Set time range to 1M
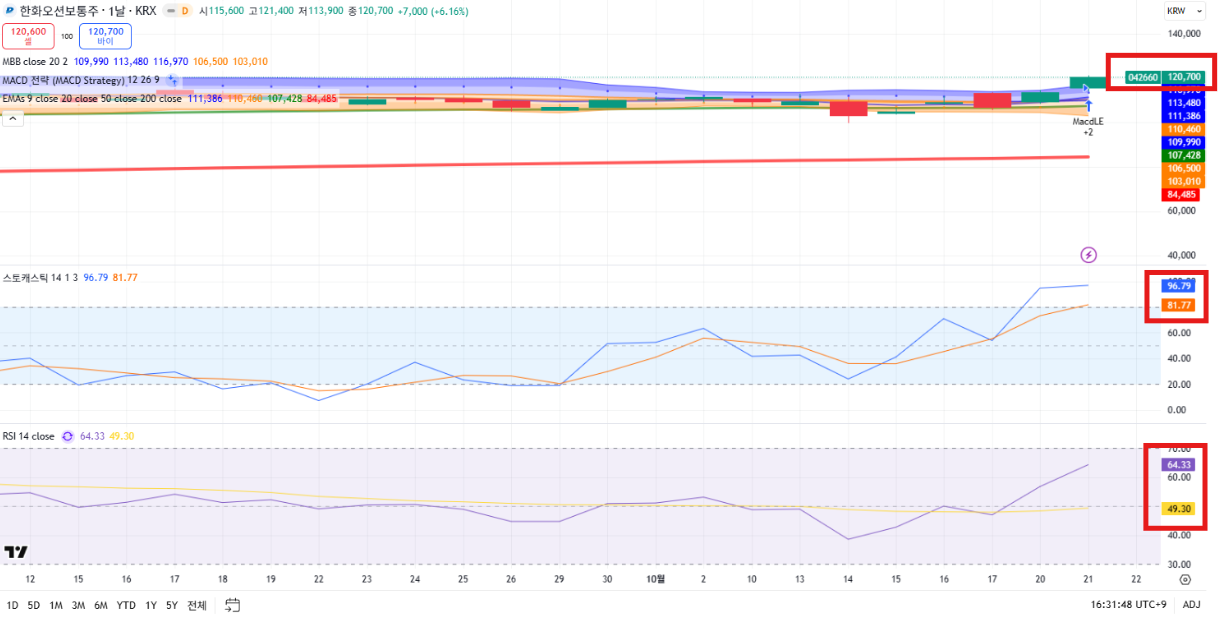1218x617 pixels. pos(56,605)
